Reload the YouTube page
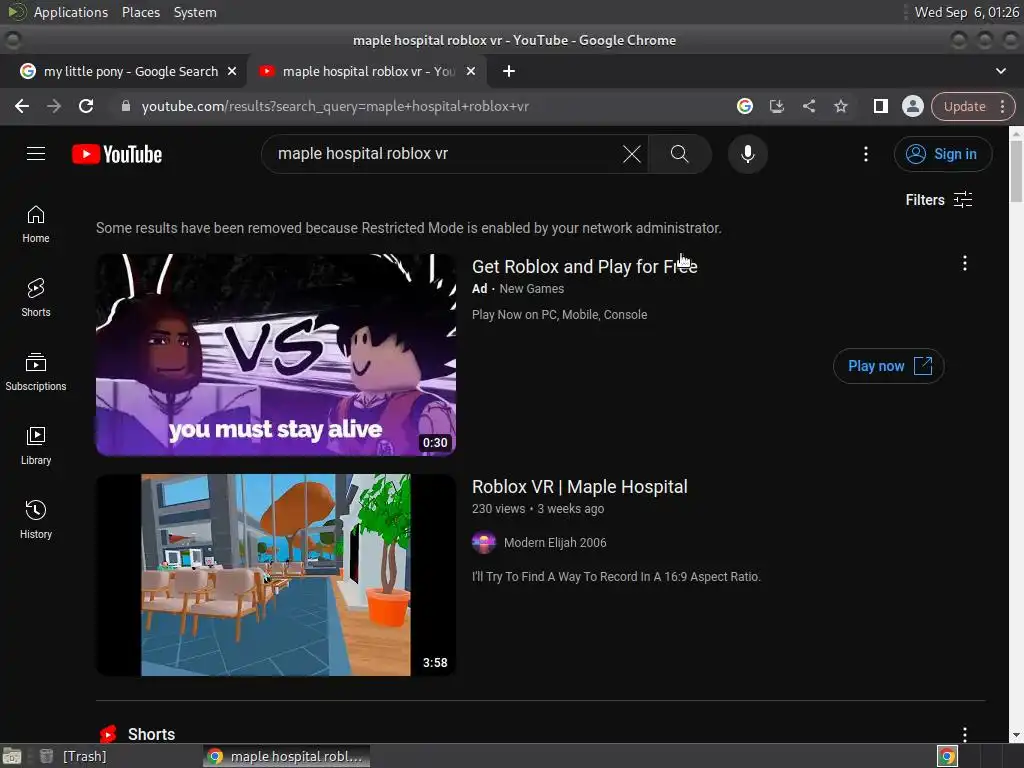Image resolution: width=1024 pixels, height=768 pixels. [x=86, y=106]
